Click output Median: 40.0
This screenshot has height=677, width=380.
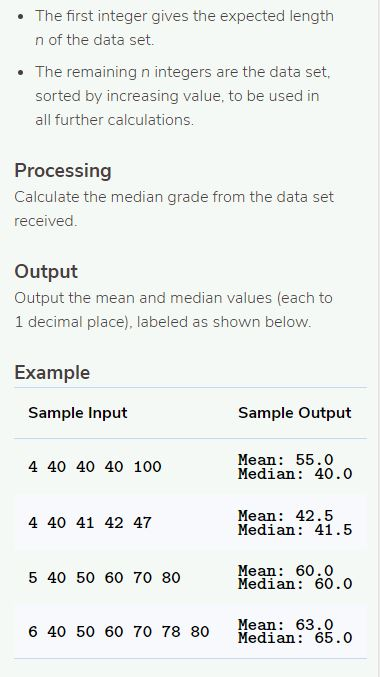point(295,474)
